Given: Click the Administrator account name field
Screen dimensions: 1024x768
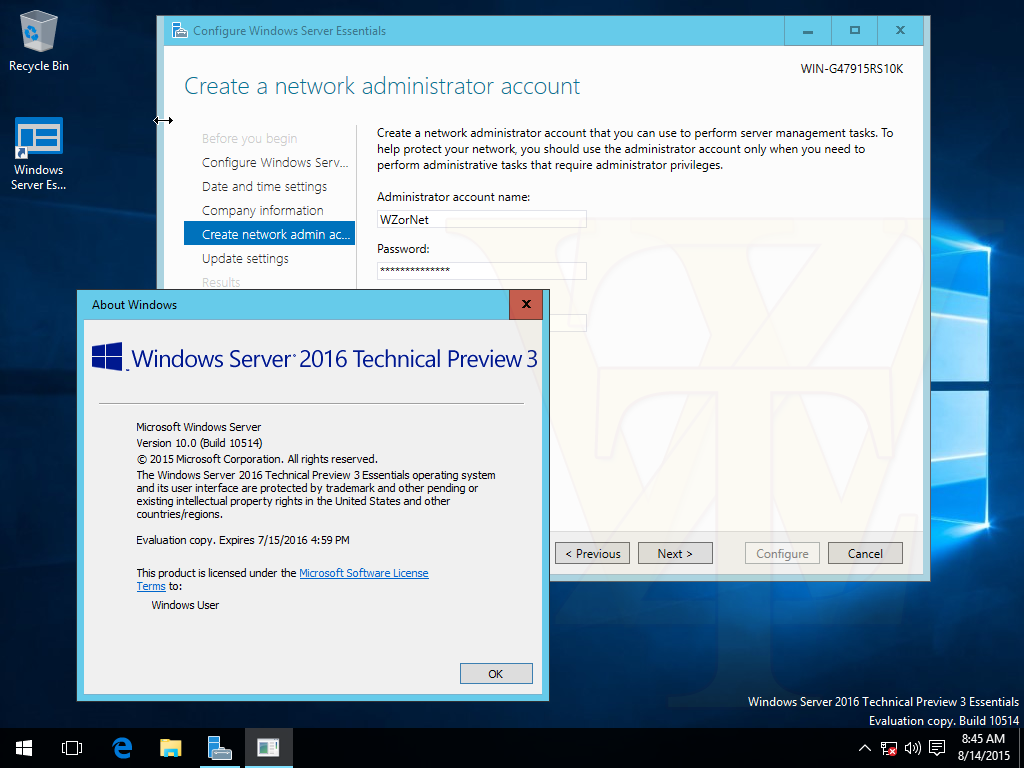Looking at the screenshot, I should click(x=481, y=220).
